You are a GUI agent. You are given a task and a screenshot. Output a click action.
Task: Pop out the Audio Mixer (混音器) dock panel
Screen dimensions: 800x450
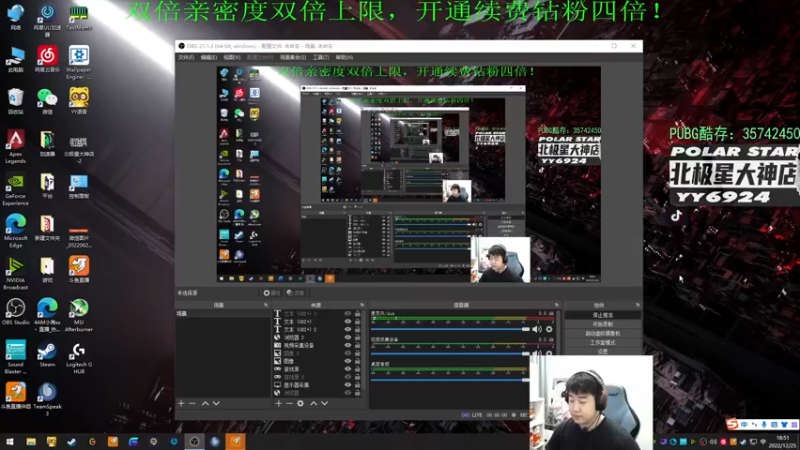tap(557, 305)
